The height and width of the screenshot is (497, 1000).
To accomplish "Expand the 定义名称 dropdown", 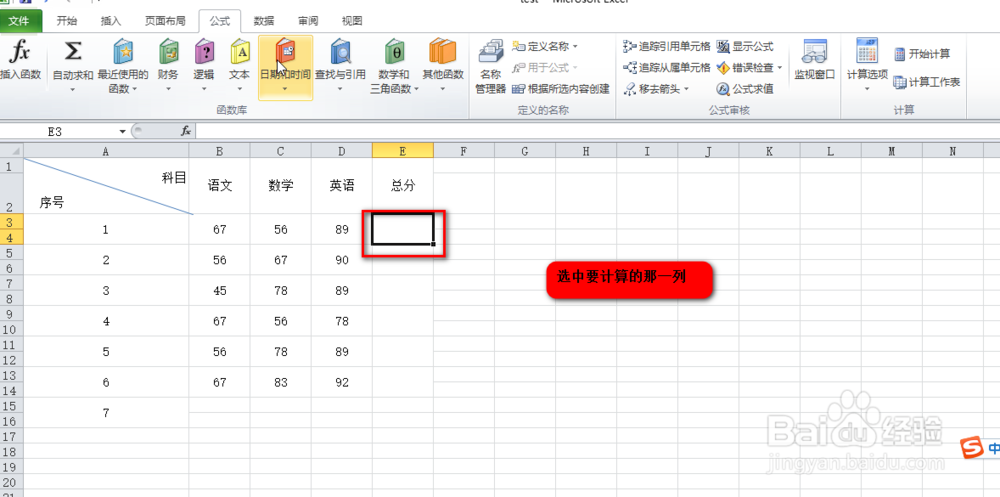I will (575, 47).
